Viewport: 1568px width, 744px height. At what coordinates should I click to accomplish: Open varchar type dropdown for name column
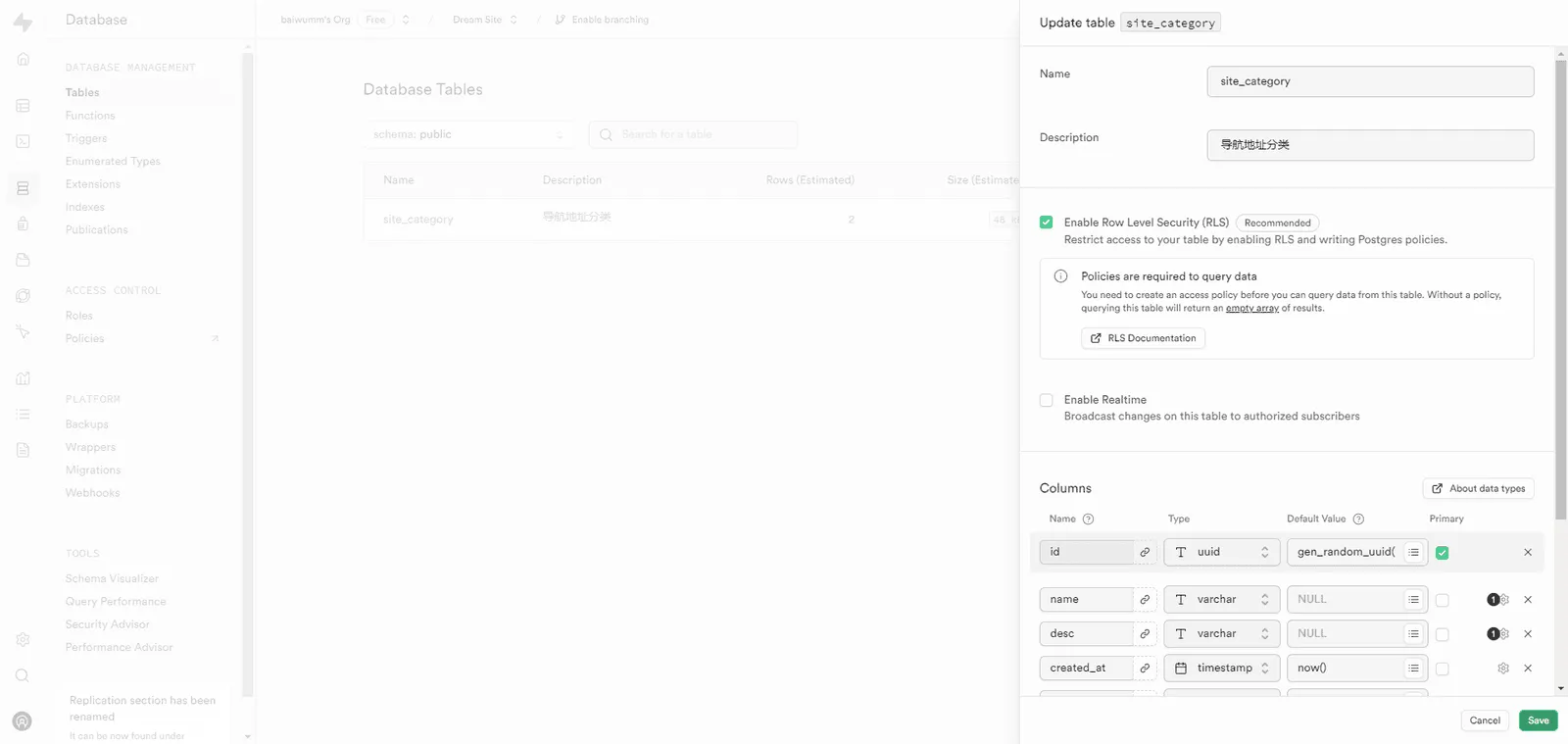click(1222, 600)
